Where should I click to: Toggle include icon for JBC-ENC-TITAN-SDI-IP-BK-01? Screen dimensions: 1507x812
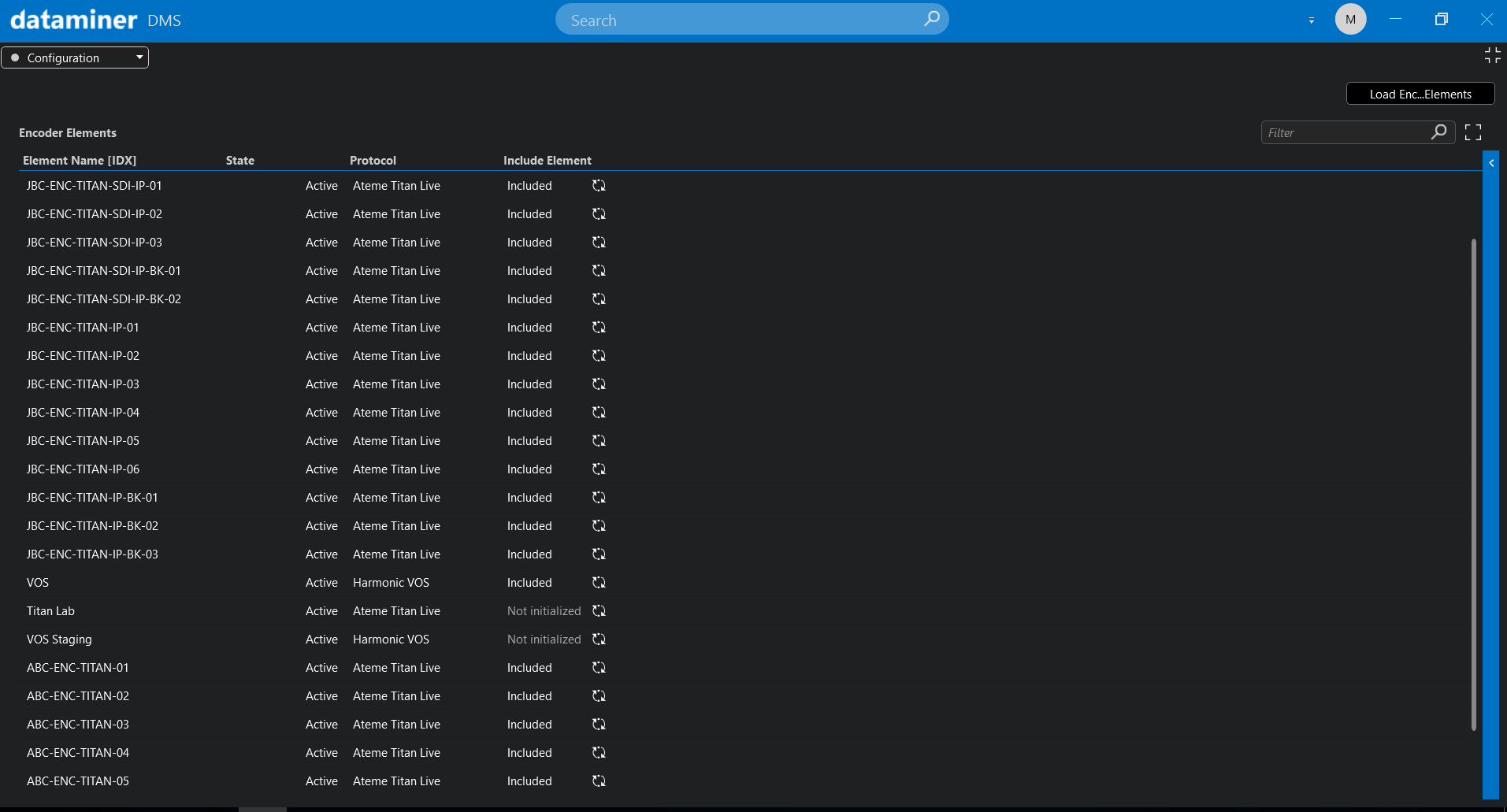point(599,271)
